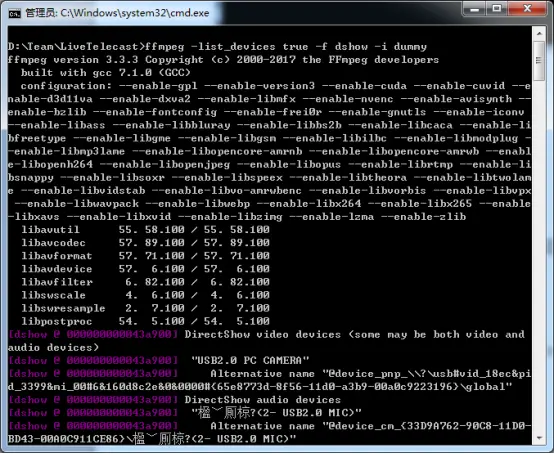
Task: Click the libavutil version row
Action: (x=146, y=230)
